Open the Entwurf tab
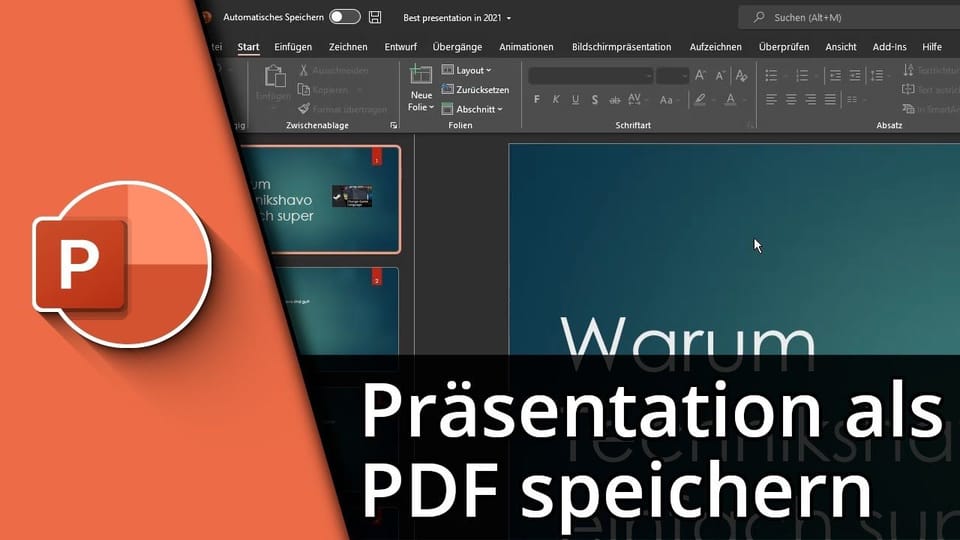The image size is (960, 540). coord(400,47)
